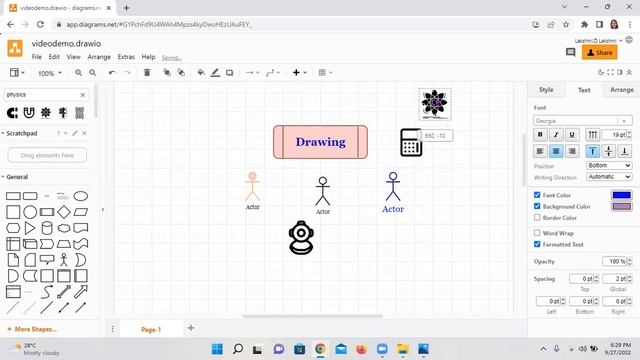Viewport: 640px width, 360px height.
Task: Open the Arrange menu
Action: coord(99,57)
